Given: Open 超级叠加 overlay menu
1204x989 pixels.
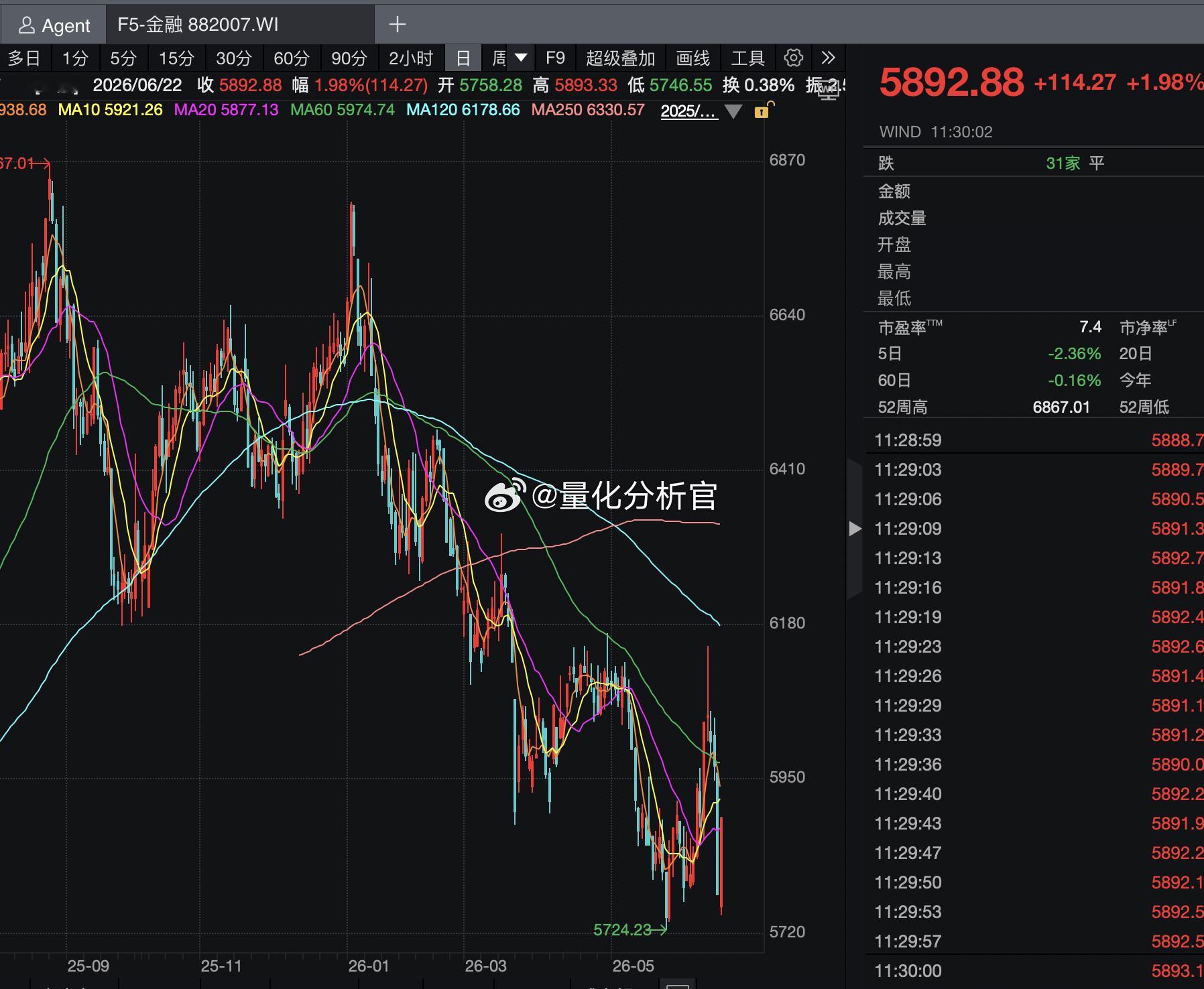Looking at the screenshot, I should pyautogui.click(x=620, y=58).
